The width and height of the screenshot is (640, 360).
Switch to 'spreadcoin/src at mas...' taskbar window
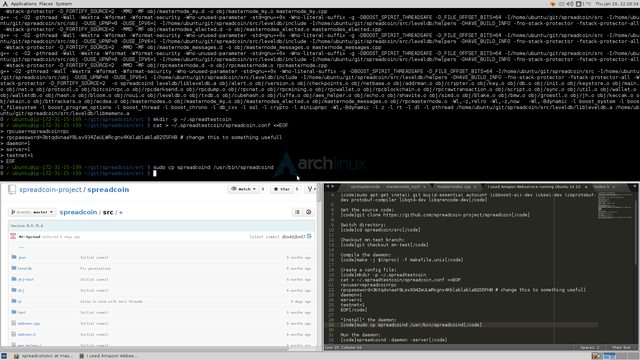tap(43, 356)
